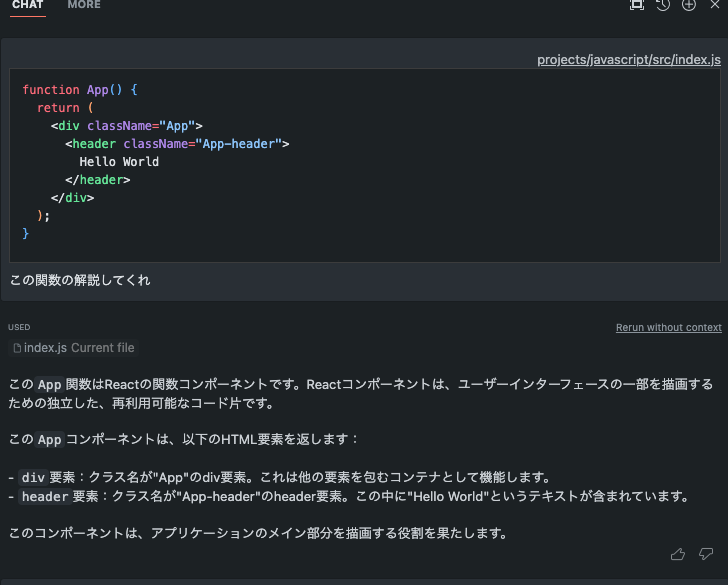Click the final summary paragraph of the response
Image resolution: width=728 pixels, height=585 pixels.
tap(258, 534)
